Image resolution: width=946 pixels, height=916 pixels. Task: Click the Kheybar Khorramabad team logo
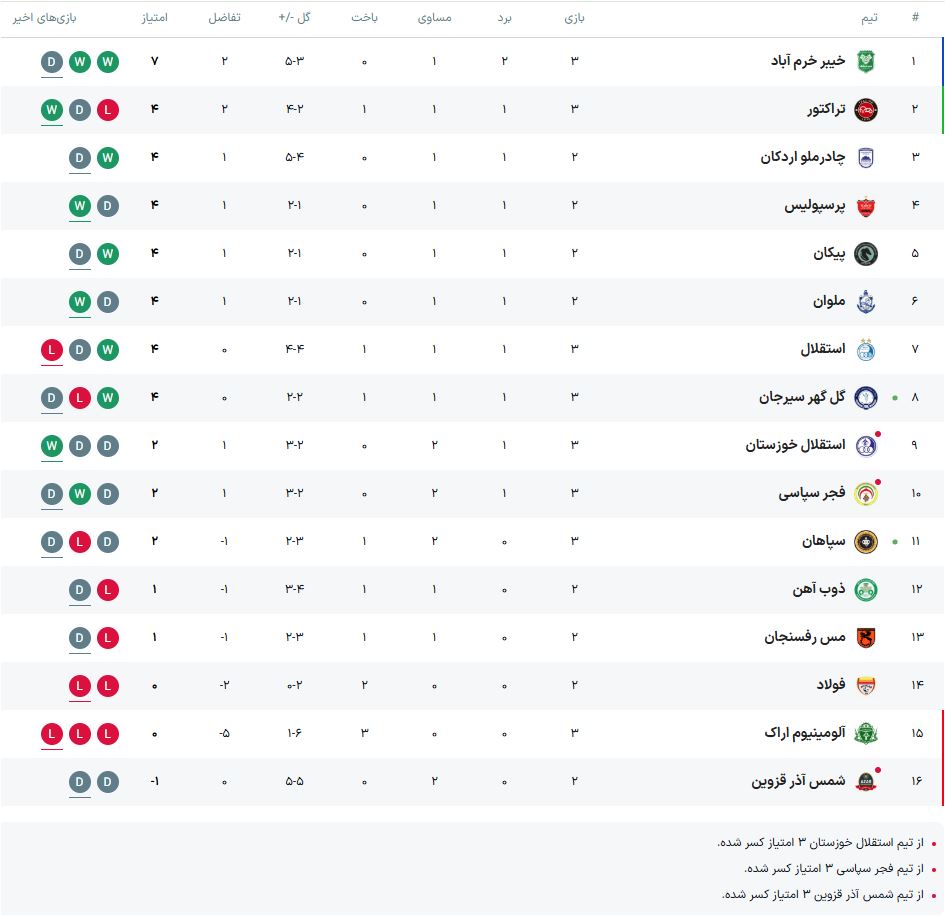tap(866, 61)
